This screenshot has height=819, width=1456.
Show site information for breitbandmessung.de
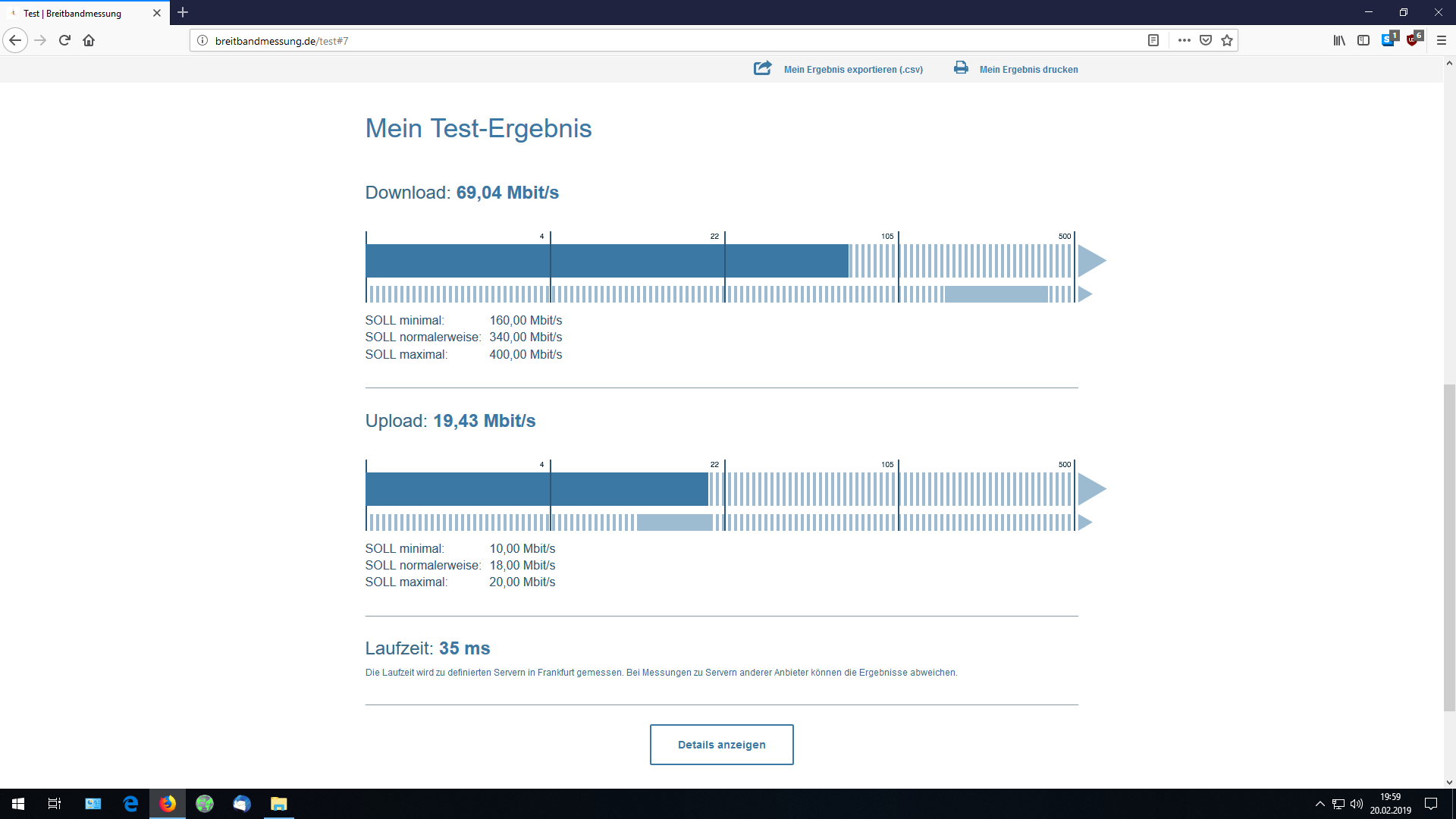point(202,40)
